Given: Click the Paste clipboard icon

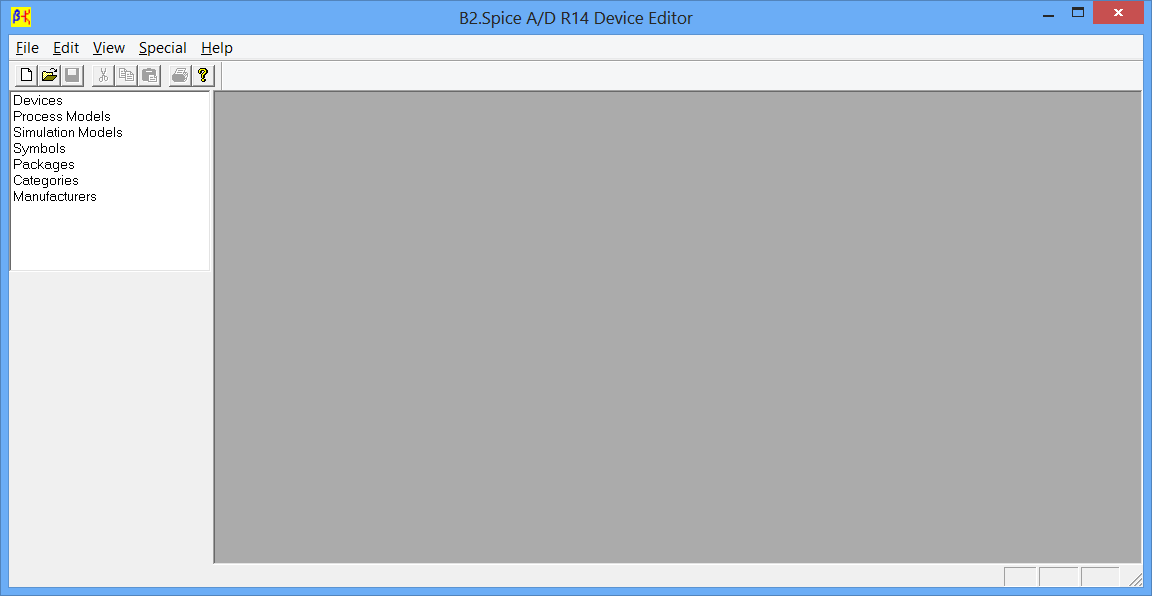Looking at the screenshot, I should 149,75.
